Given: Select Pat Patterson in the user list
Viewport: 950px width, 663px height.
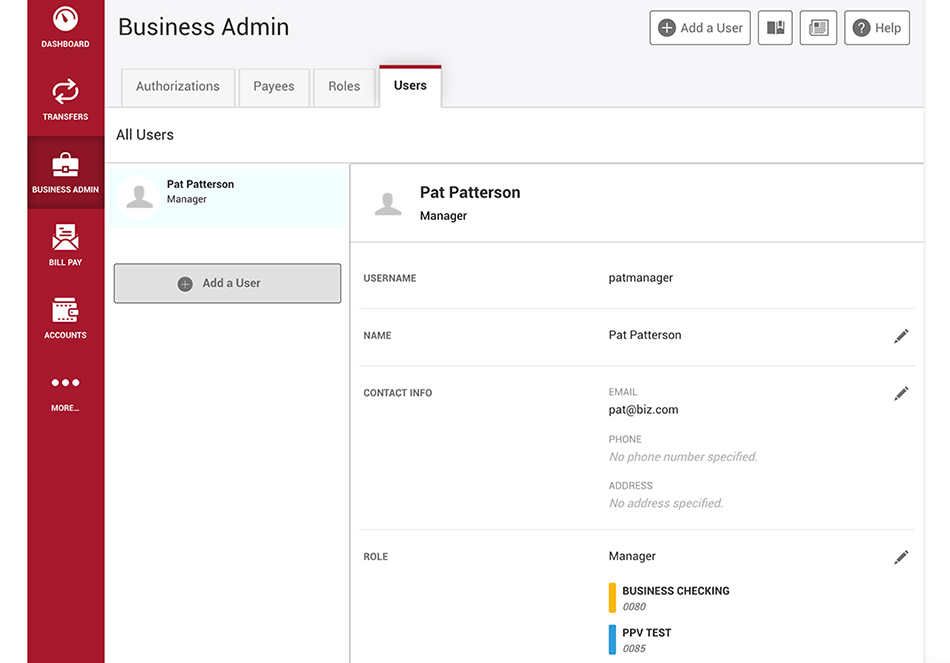Looking at the screenshot, I should (227, 198).
